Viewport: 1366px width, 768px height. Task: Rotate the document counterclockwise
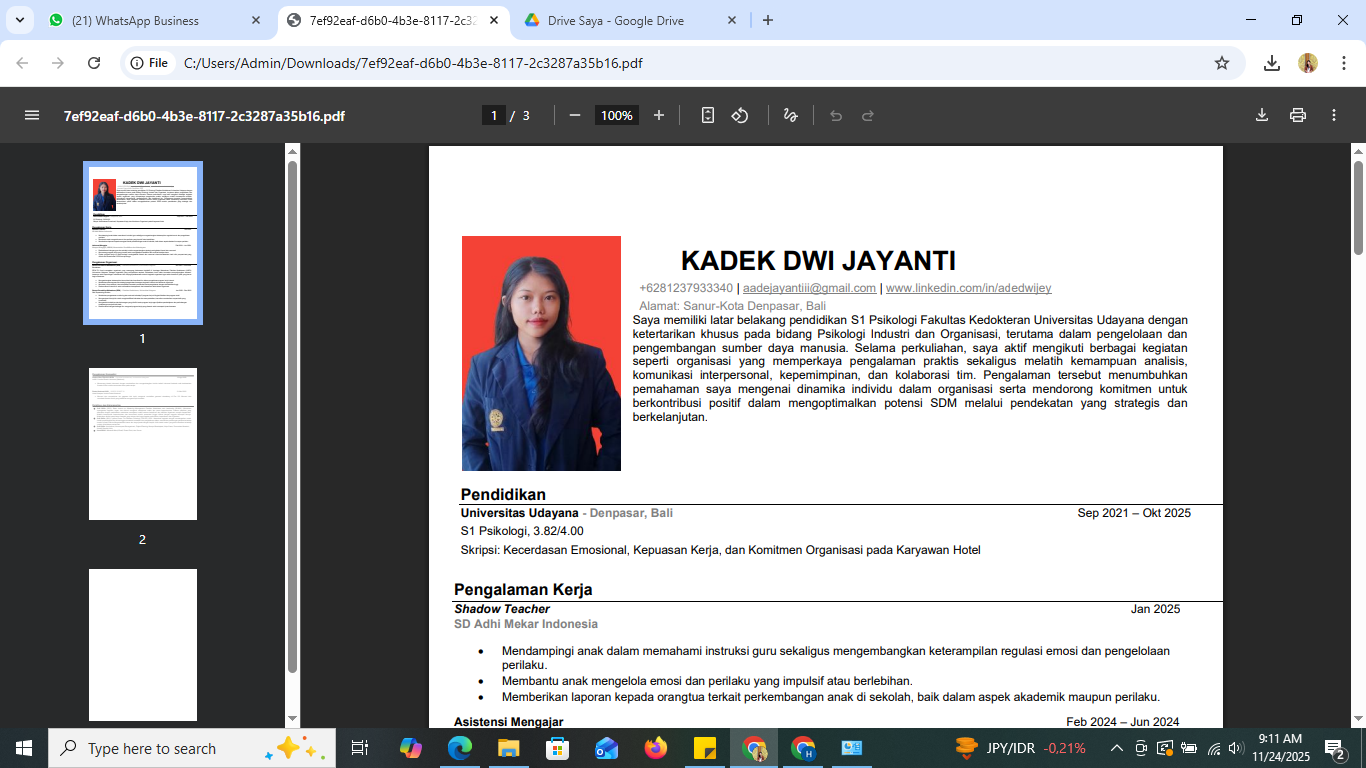(x=740, y=115)
